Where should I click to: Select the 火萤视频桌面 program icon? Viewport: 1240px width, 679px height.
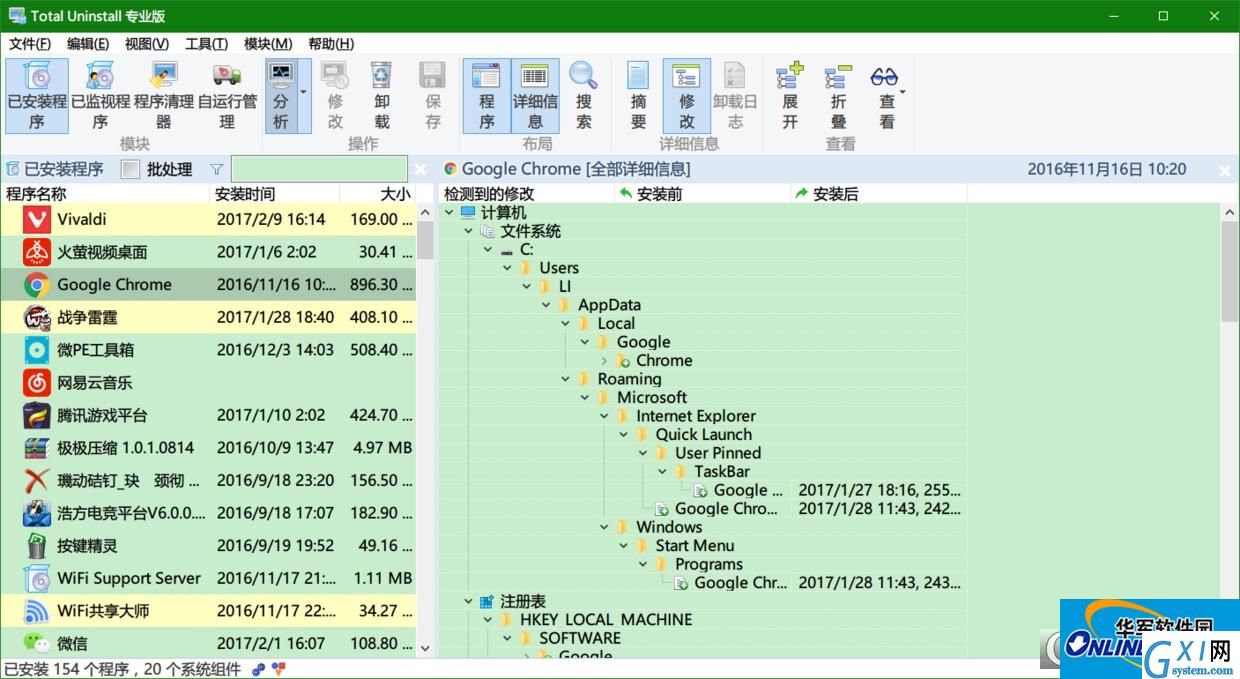(x=37, y=252)
